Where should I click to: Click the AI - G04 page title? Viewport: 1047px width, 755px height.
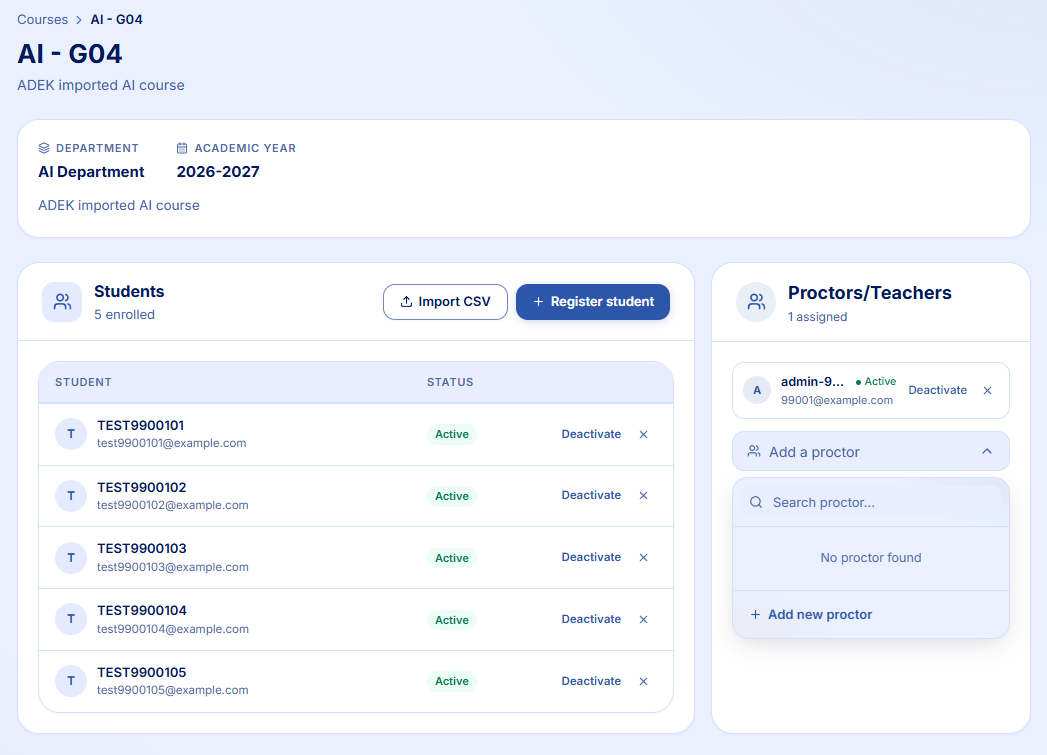coord(70,54)
